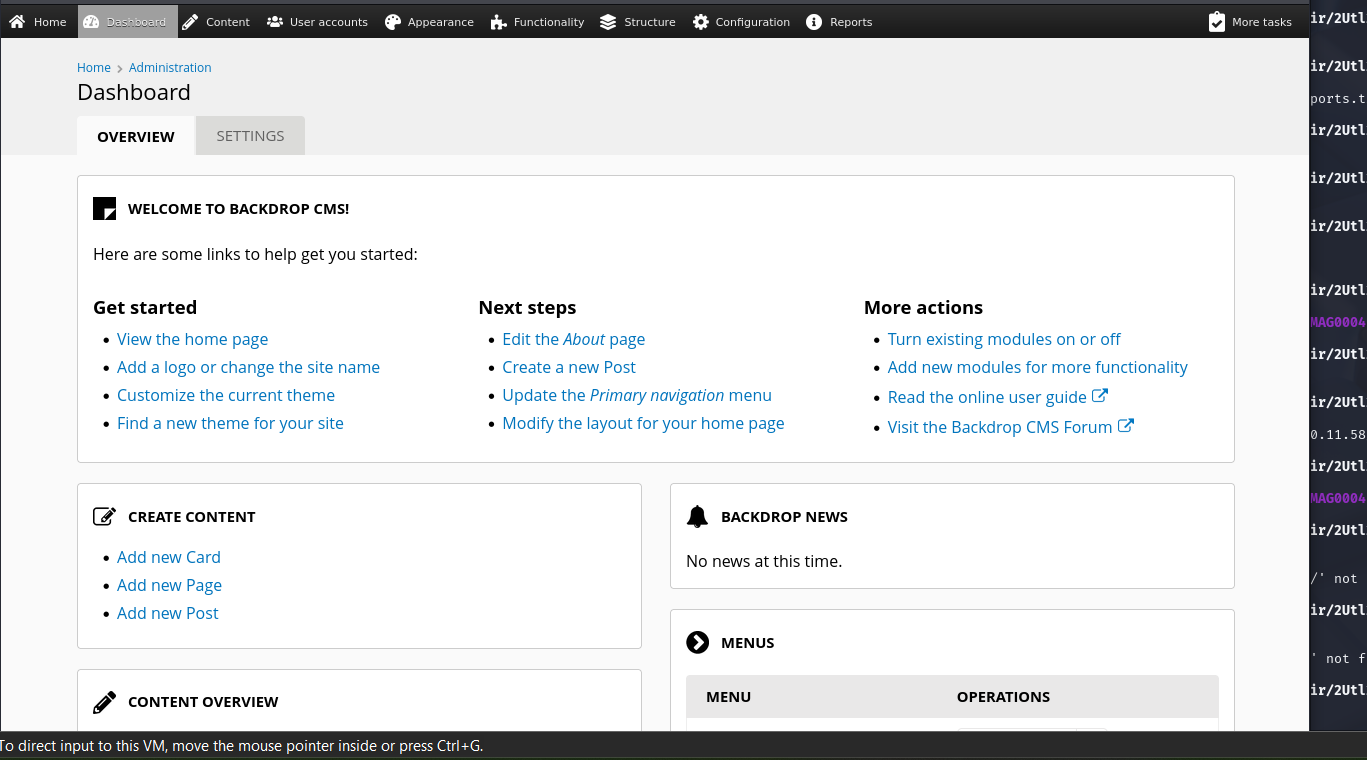Open the Functionality menu

(537, 22)
